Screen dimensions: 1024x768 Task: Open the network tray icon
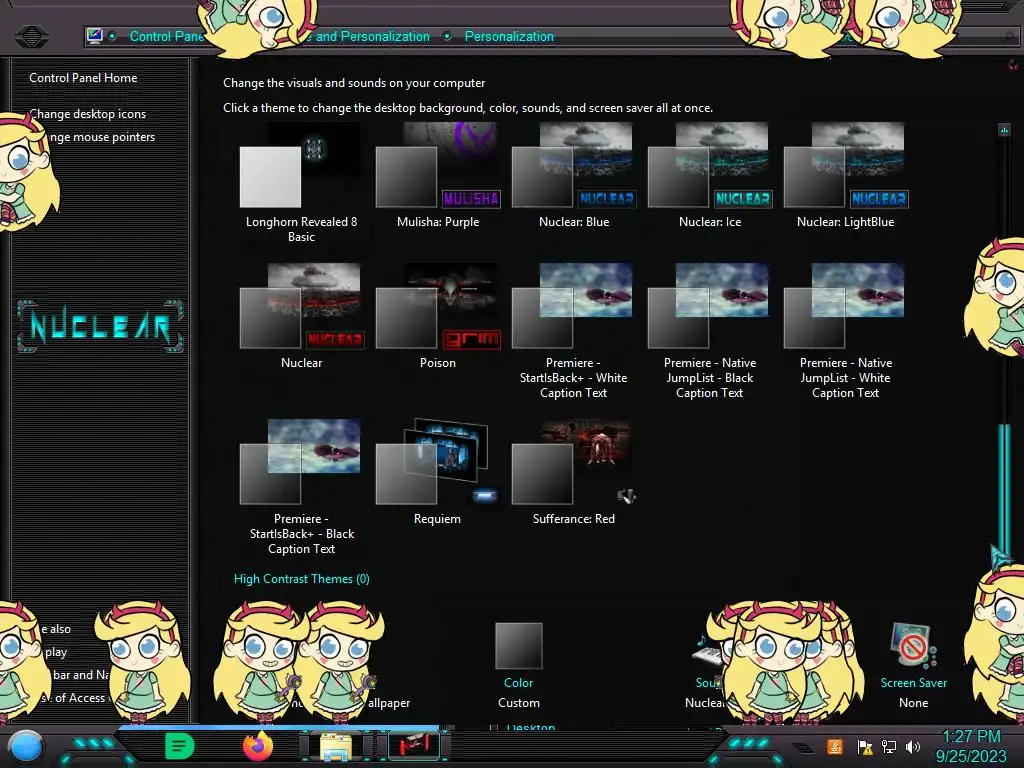point(889,746)
